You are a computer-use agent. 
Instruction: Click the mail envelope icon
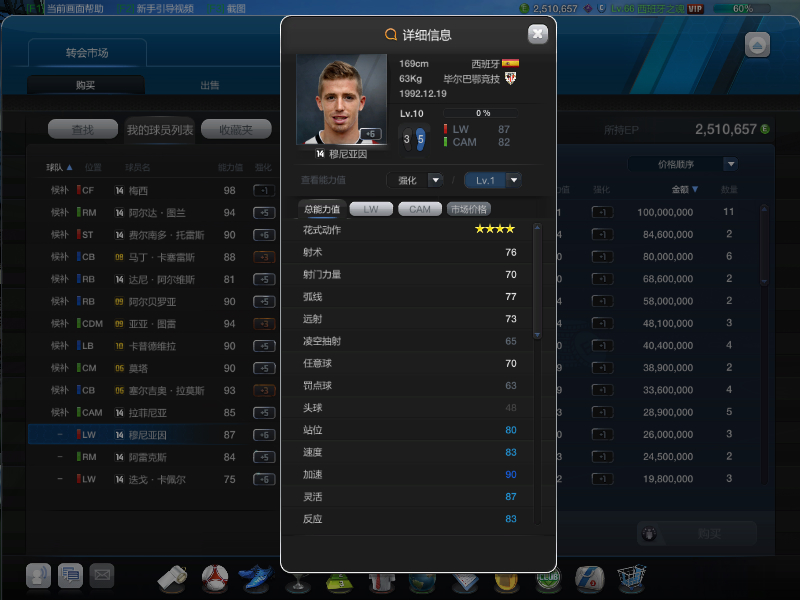[102, 576]
